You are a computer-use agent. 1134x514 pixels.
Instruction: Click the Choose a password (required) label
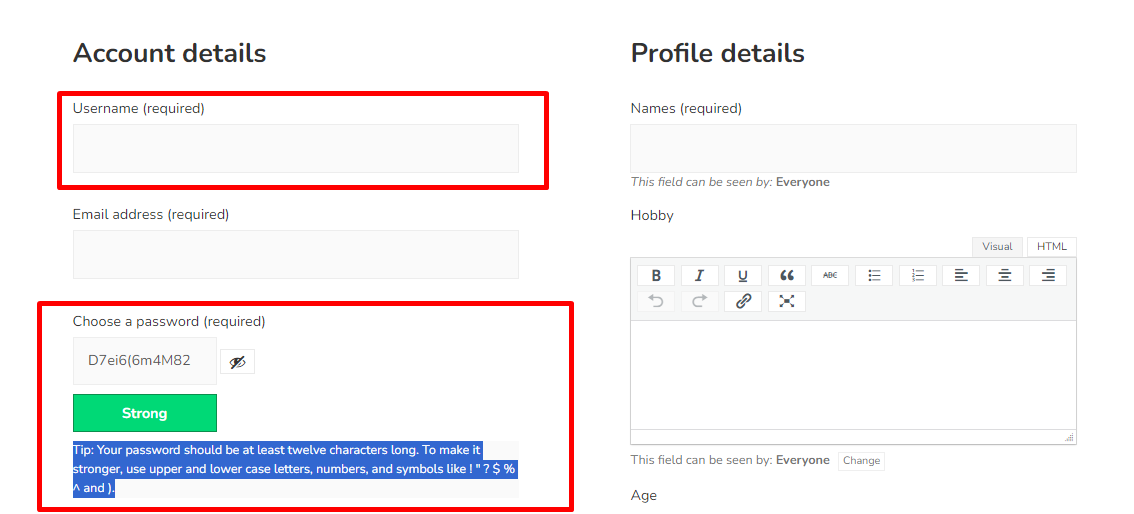(169, 322)
